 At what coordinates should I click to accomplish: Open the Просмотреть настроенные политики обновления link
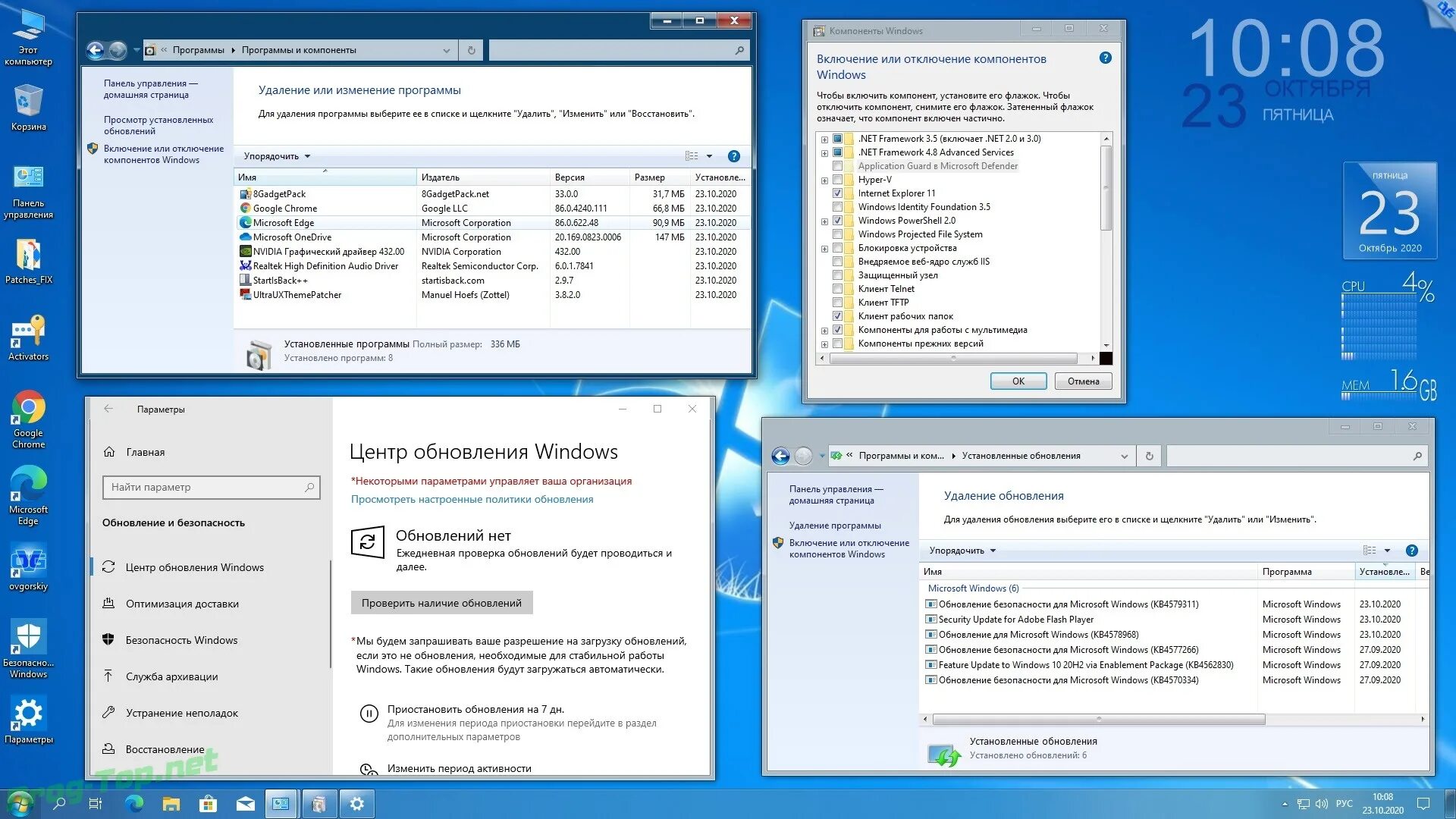click(472, 499)
